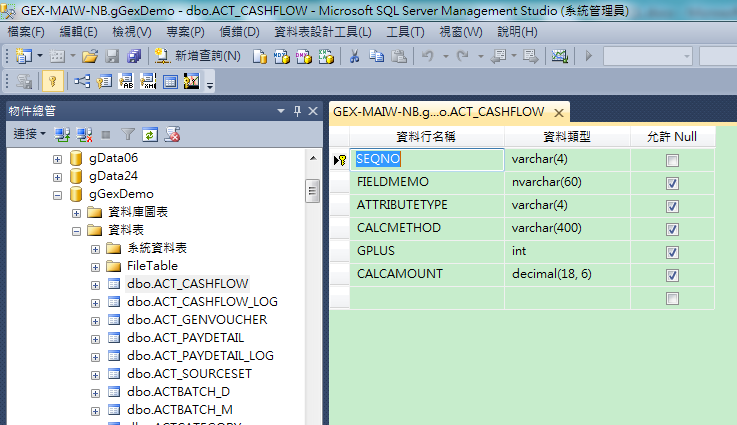The height and width of the screenshot is (425, 737).
Task: Open the Relationships icon in designer toolbar
Action: pos(82,81)
